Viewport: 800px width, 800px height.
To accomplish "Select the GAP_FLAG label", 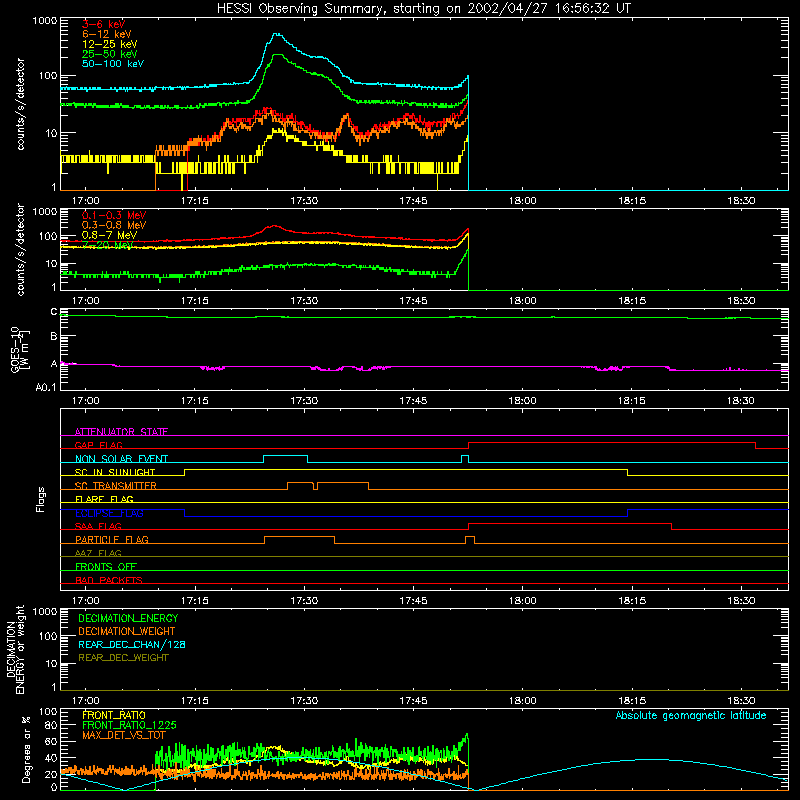I will 98,445.
